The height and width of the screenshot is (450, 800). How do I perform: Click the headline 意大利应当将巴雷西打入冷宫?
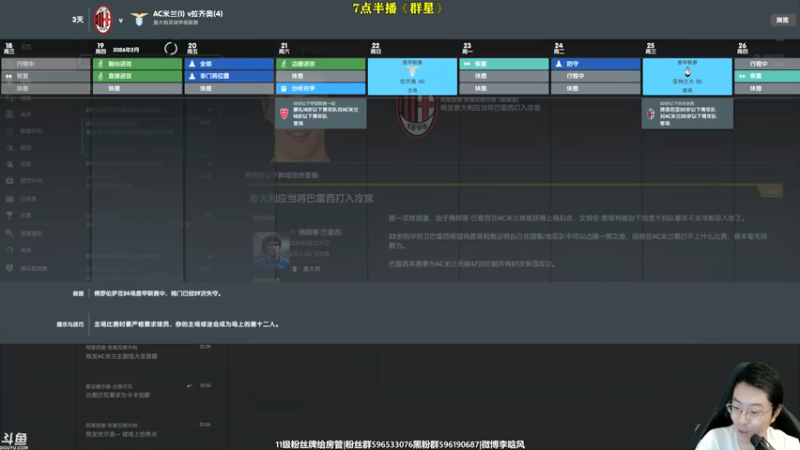click(x=311, y=198)
